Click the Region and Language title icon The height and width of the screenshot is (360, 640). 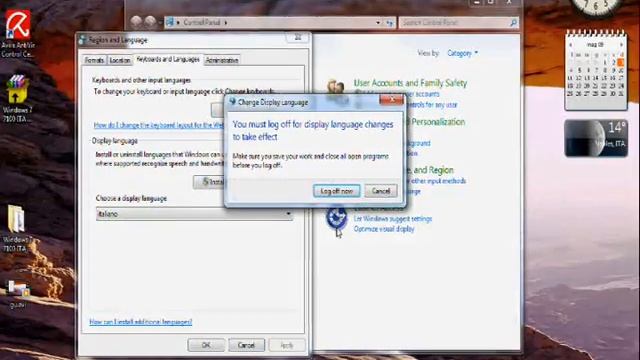[83, 40]
